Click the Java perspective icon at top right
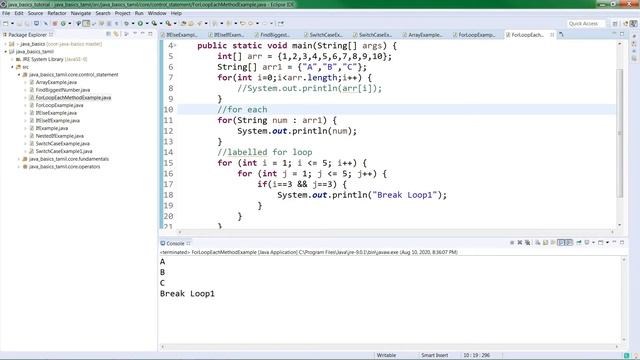The image size is (640, 360). coord(633,24)
